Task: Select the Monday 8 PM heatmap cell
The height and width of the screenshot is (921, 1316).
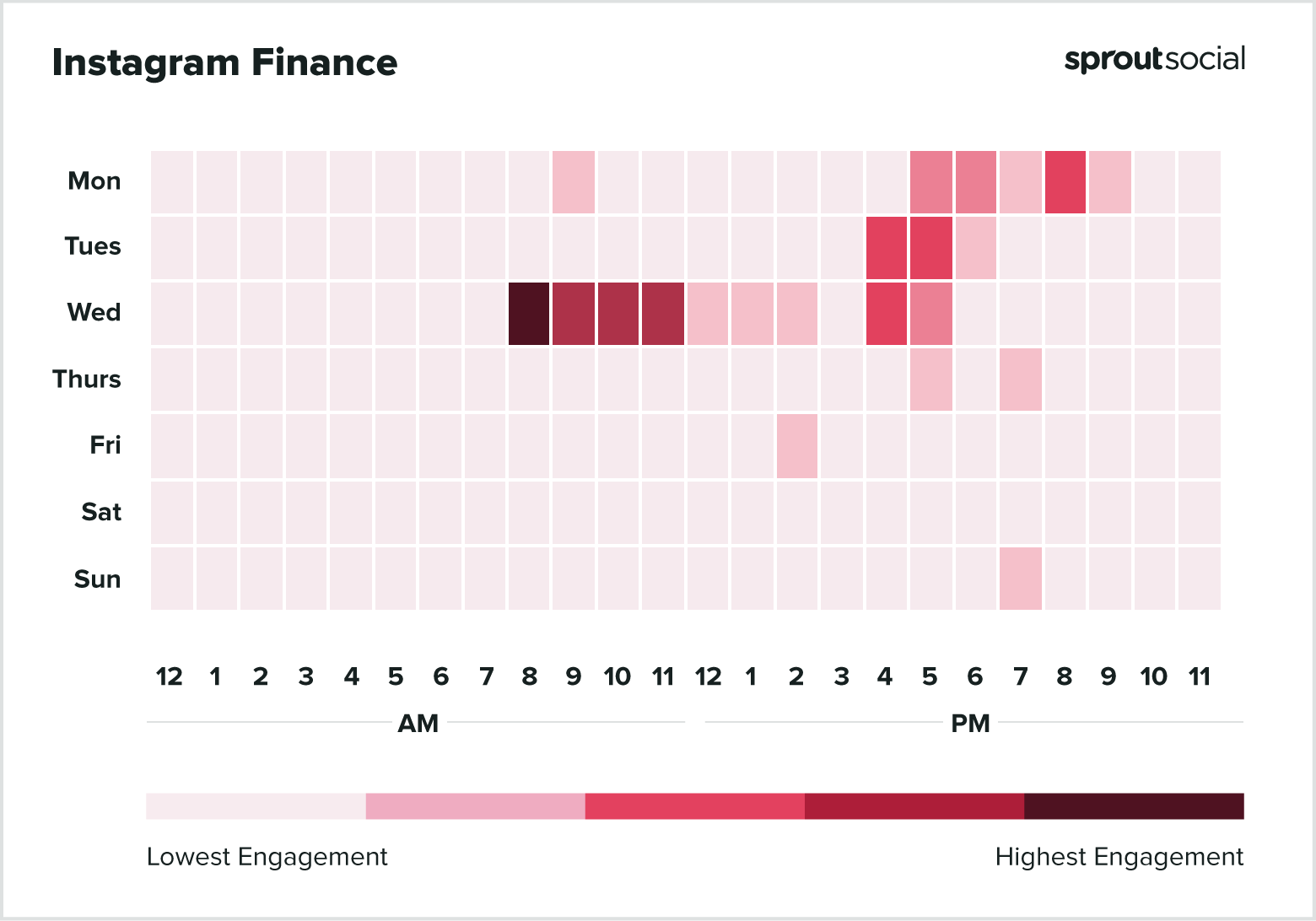Action: pyautogui.click(x=1065, y=182)
